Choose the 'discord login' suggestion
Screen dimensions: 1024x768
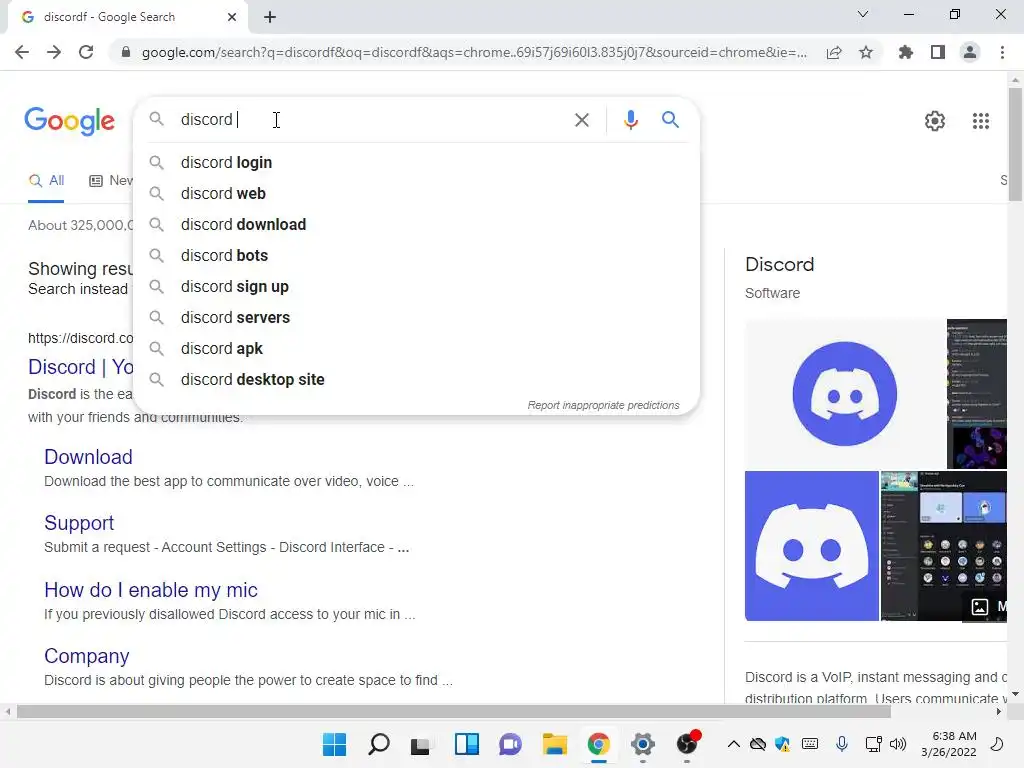point(416,163)
